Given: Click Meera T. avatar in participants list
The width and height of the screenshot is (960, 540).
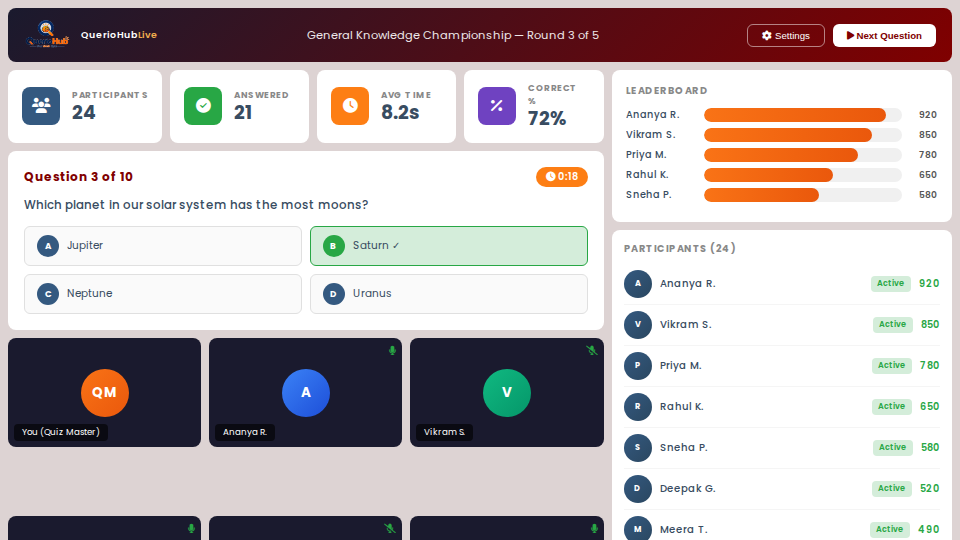Looking at the screenshot, I should pos(638,530).
